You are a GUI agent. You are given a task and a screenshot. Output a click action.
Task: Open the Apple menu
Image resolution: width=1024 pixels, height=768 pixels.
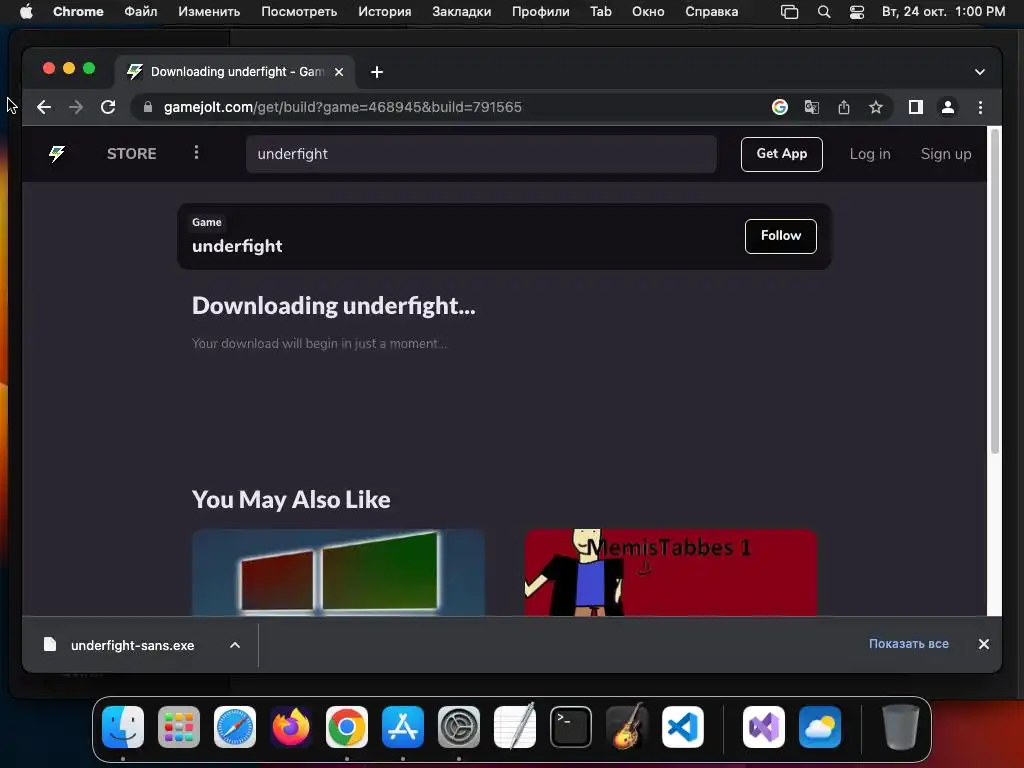point(25,12)
